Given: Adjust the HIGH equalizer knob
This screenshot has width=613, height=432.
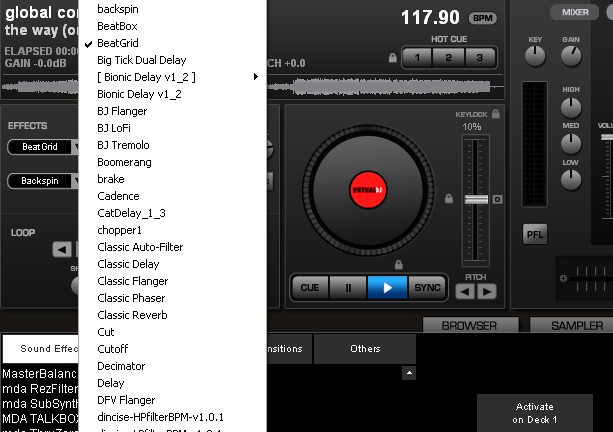Looking at the screenshot, I should (571, 108).
